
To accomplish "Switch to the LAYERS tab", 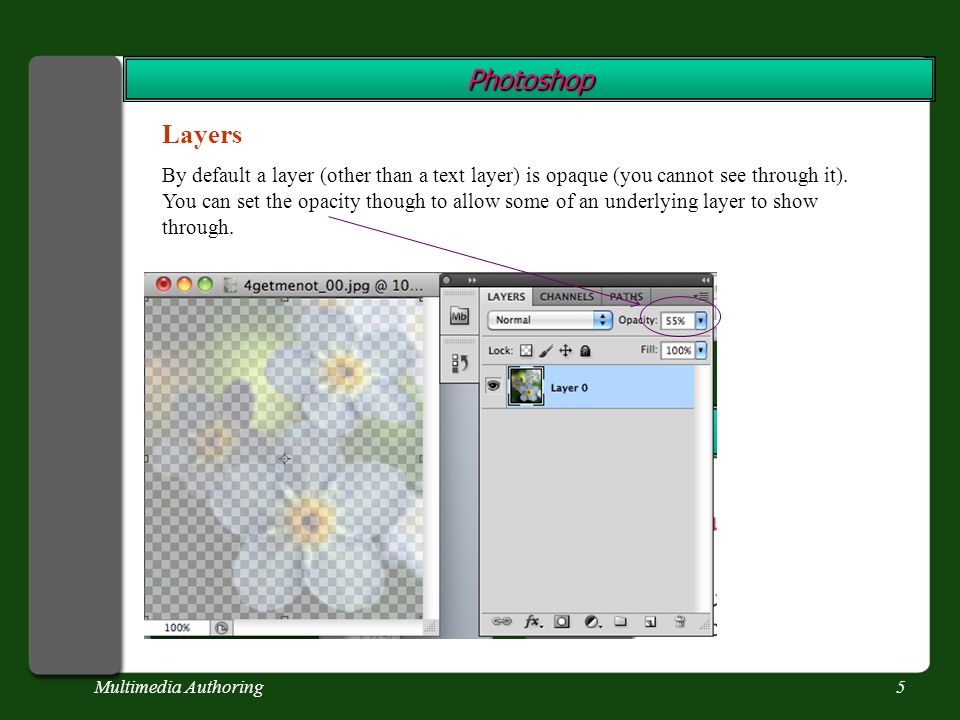I will tap(506, 296).
